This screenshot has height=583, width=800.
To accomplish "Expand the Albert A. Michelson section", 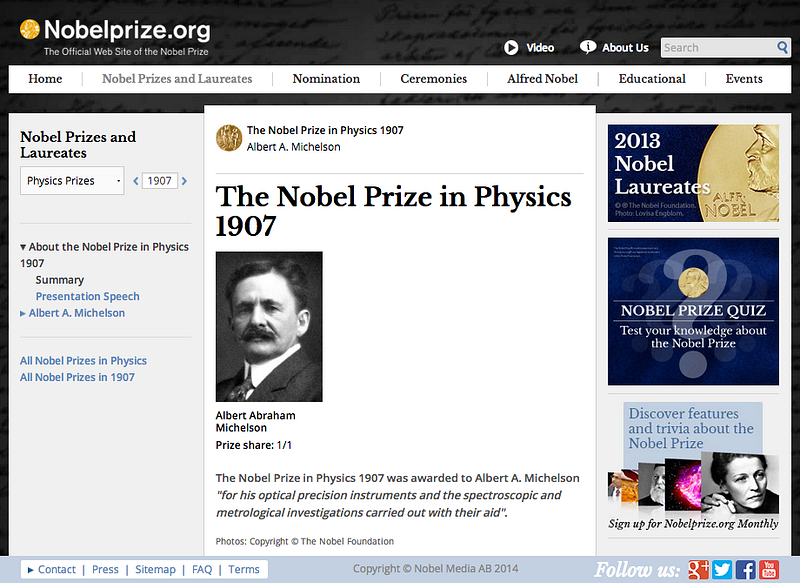I will (23, 313).
